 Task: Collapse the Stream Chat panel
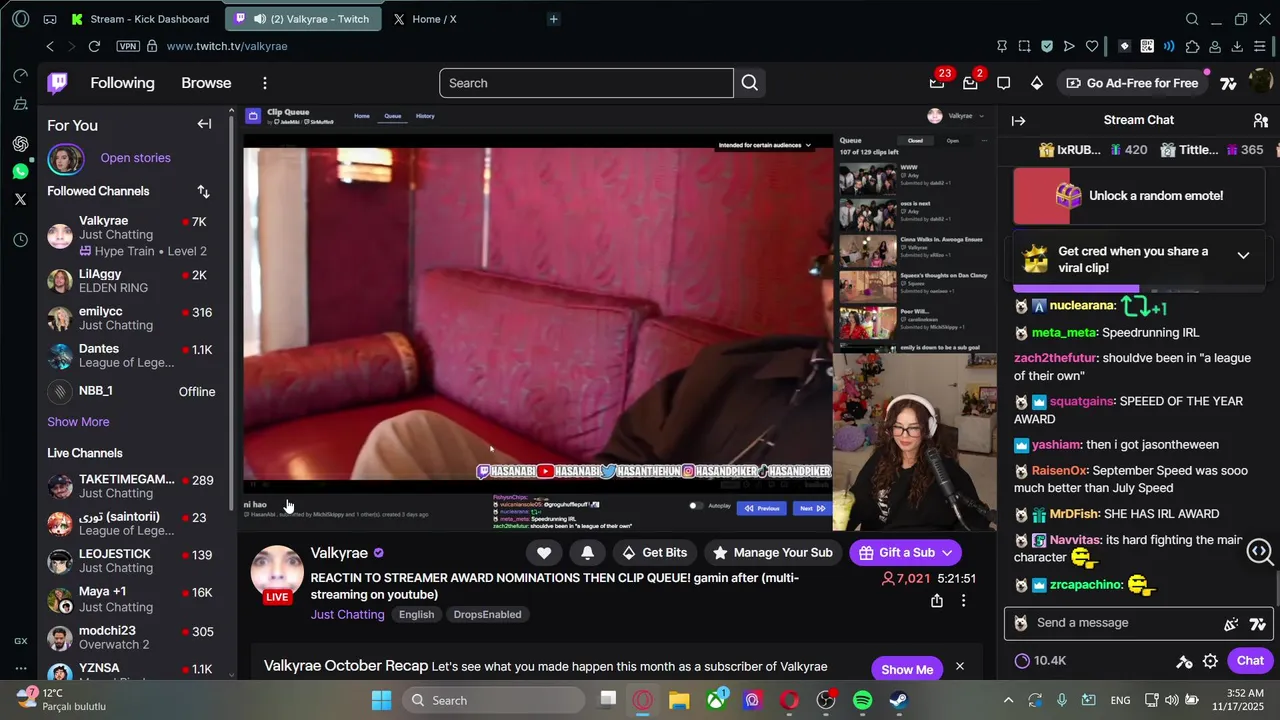point(1019,121)
